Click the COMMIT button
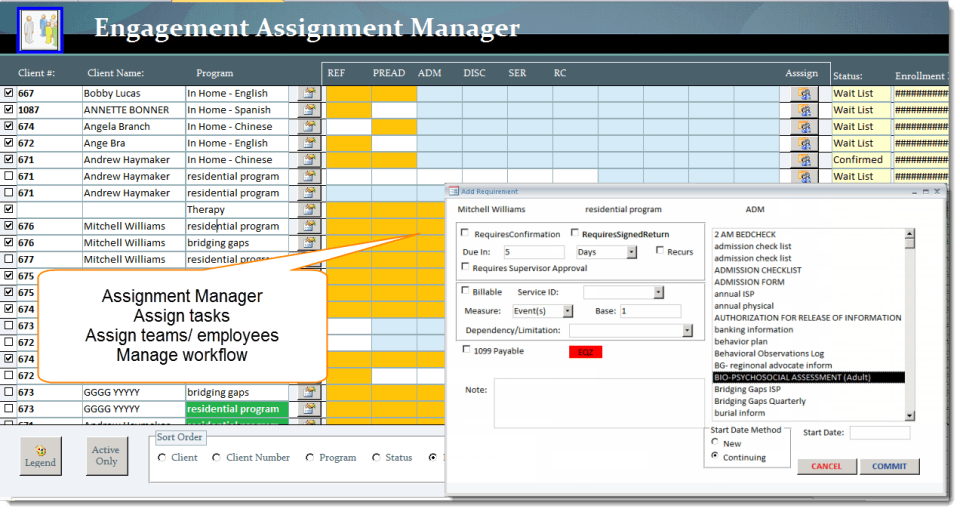The image size is (960, 512). tap(889, 467)
